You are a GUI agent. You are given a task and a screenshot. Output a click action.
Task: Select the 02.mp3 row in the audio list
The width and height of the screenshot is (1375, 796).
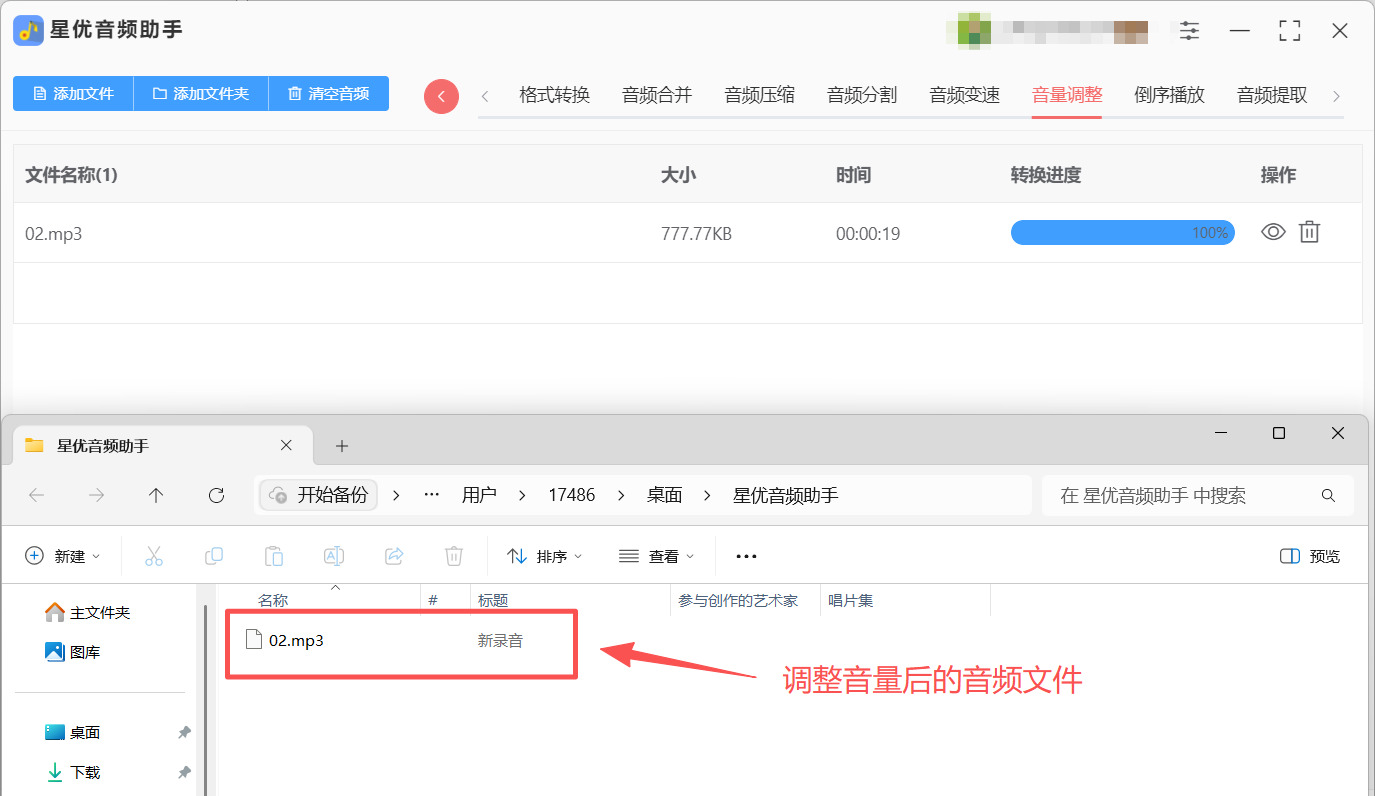[687, 233]
